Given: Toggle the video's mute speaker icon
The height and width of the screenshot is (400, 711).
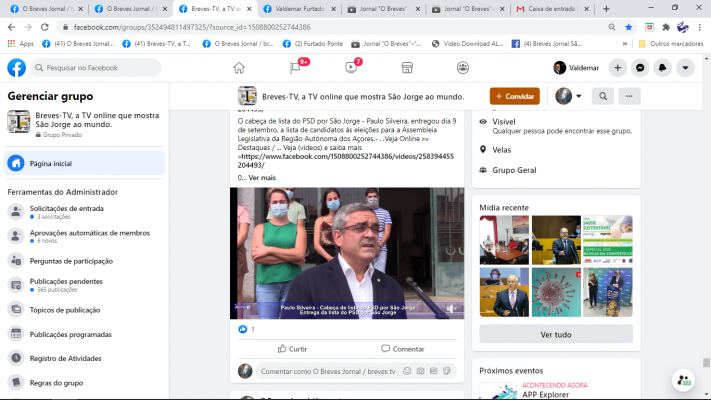Looking at the screenshot, I should (x=453, y=310).
